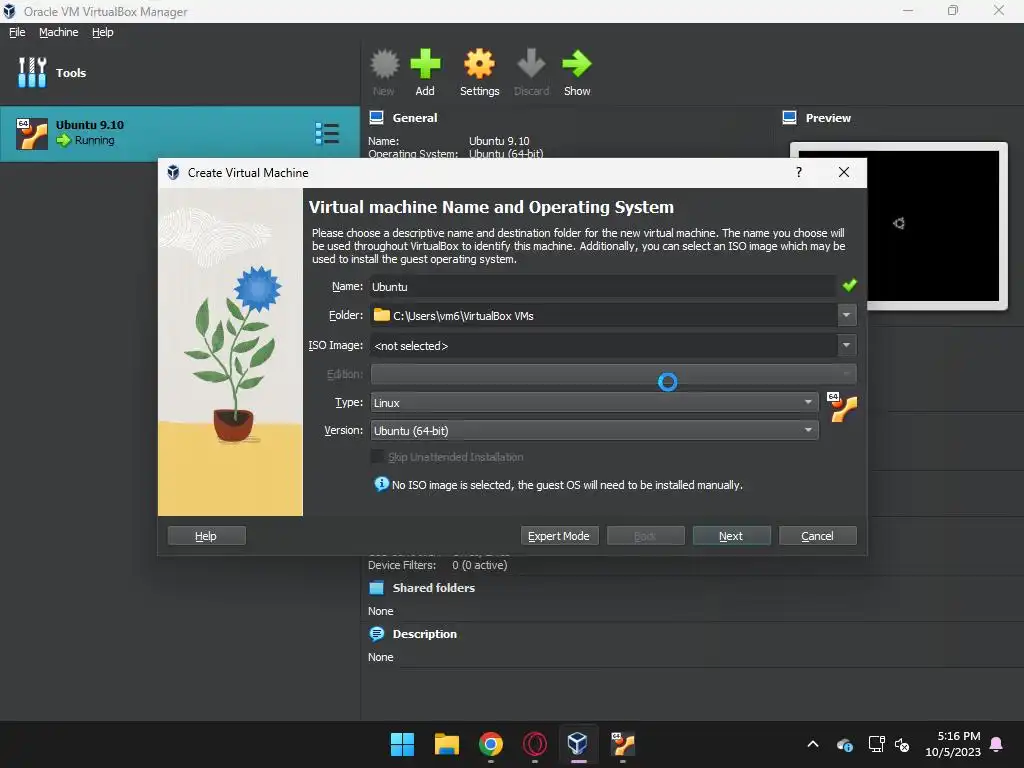Expand the Folder dropdown arrow
1024x768 pixels.
[846, 315]
